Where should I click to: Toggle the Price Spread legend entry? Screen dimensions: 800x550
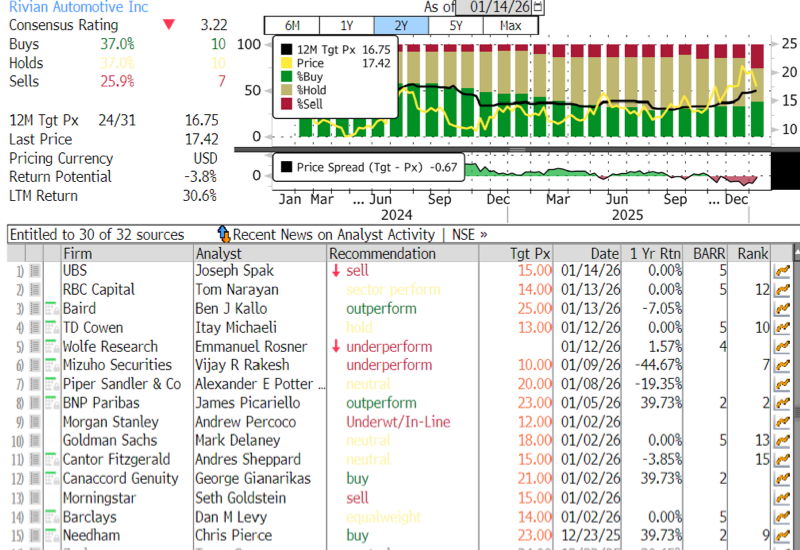(287, 167)
